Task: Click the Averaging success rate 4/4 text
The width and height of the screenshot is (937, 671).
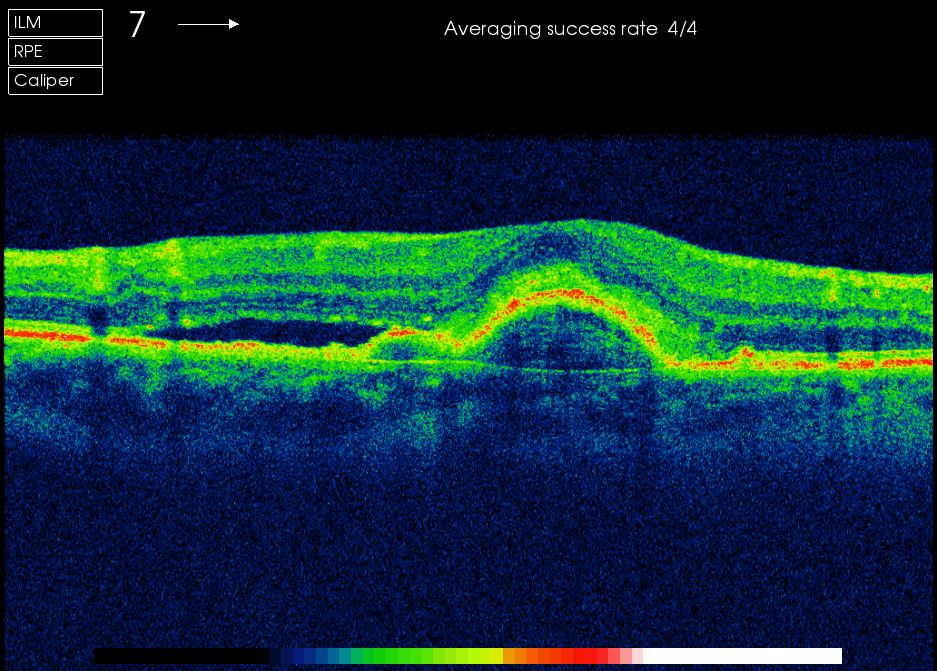Action: click(x=570, y=29)
